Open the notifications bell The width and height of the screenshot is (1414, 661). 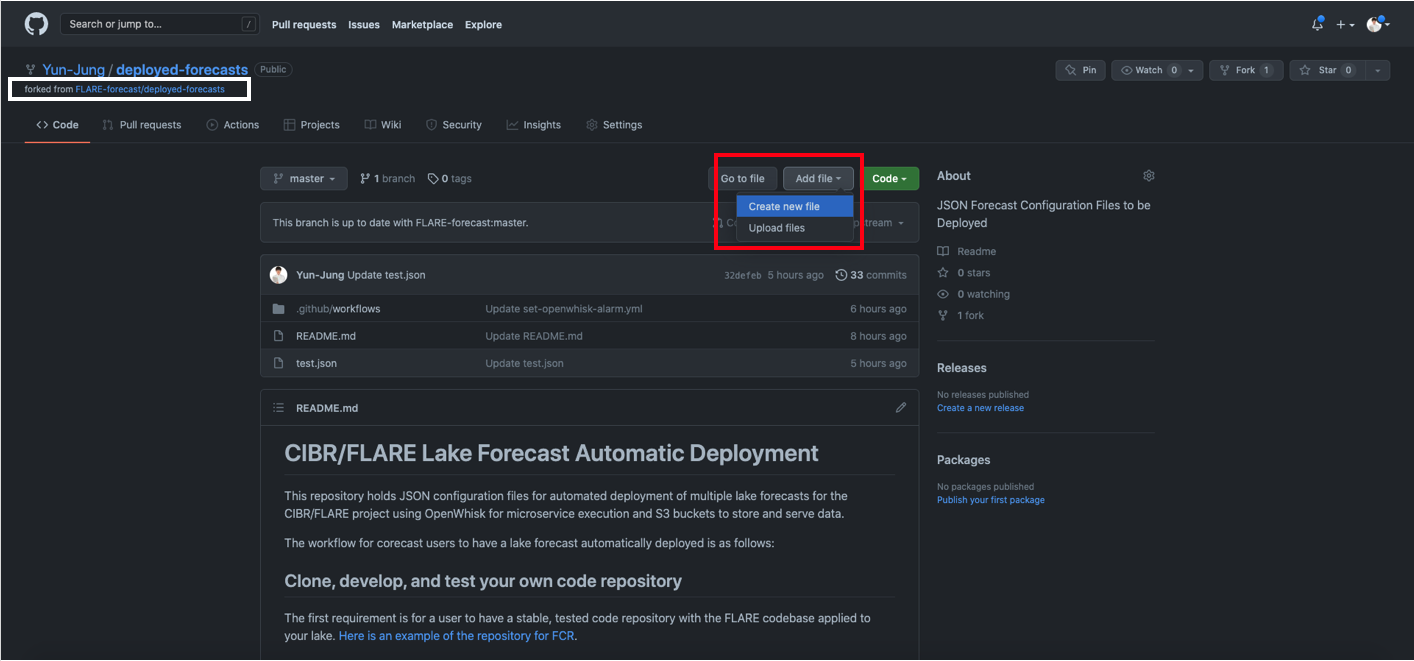click(x=1317, y=24)
